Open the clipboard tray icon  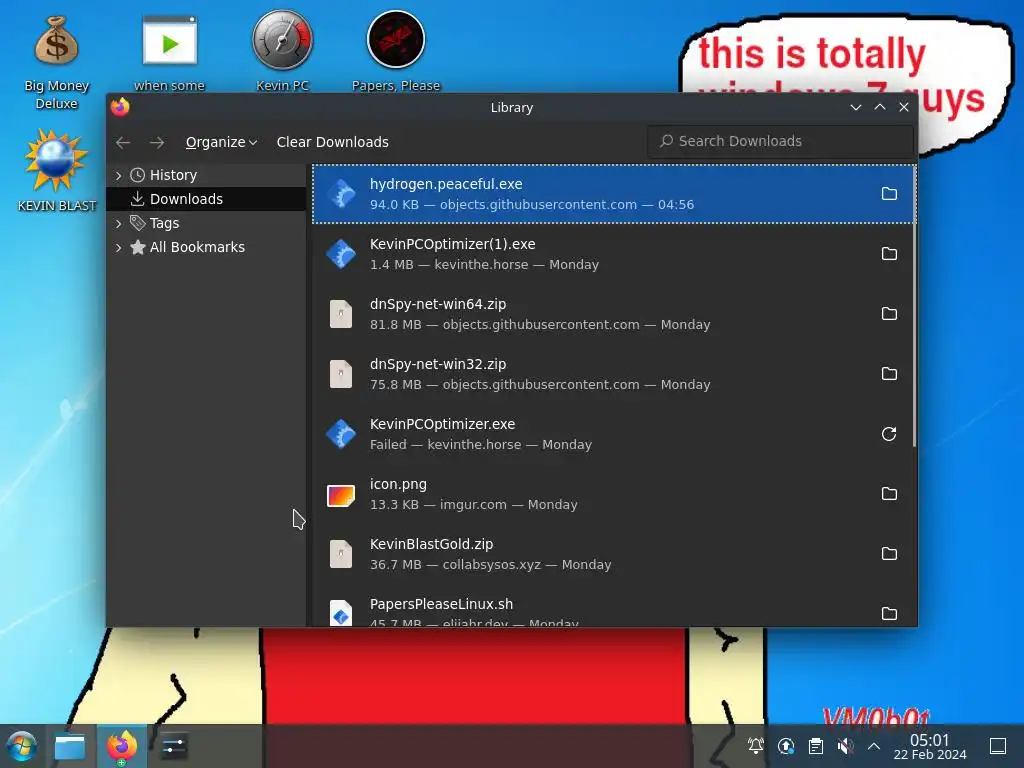point(816,746)
